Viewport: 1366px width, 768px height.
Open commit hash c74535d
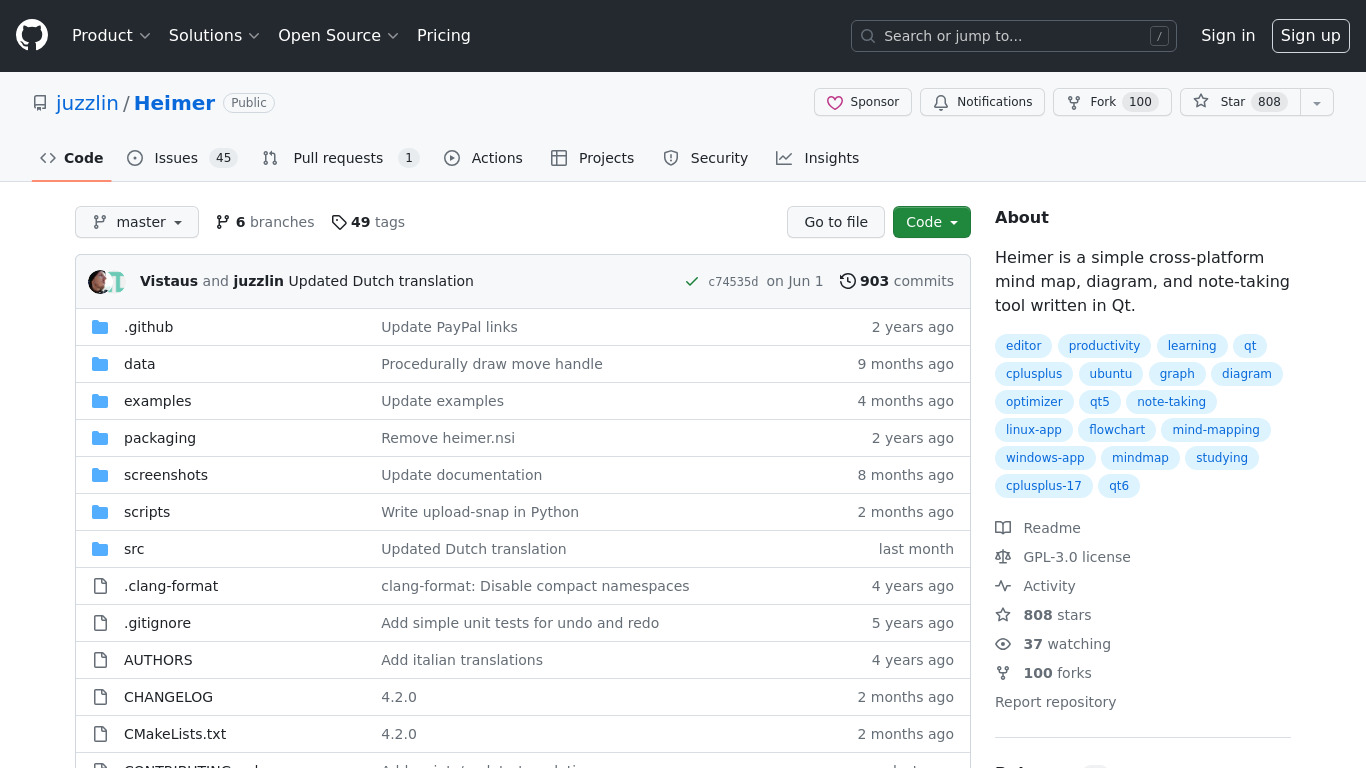coord(733,282)
